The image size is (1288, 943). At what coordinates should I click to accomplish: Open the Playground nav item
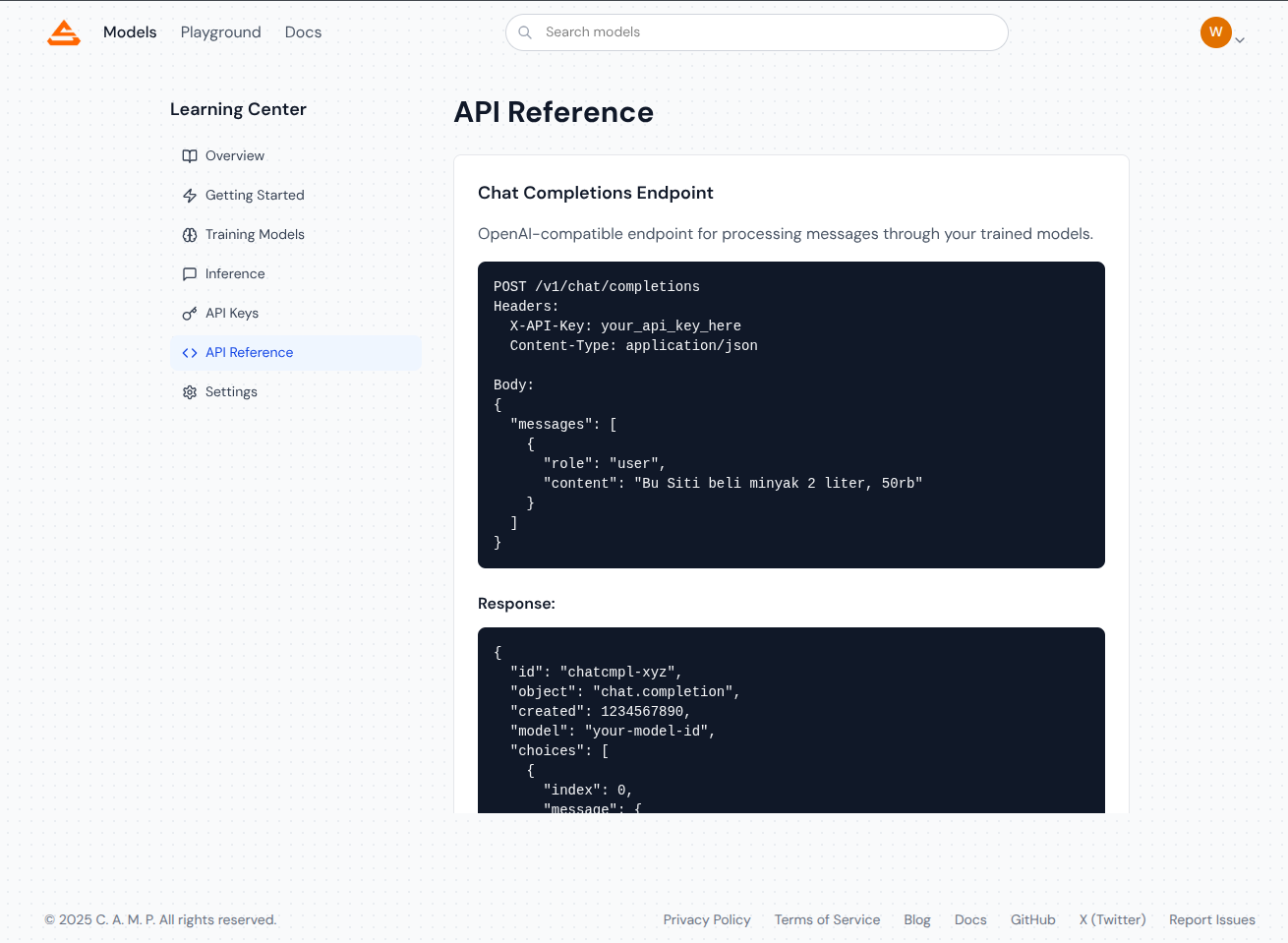click(221, 32)
